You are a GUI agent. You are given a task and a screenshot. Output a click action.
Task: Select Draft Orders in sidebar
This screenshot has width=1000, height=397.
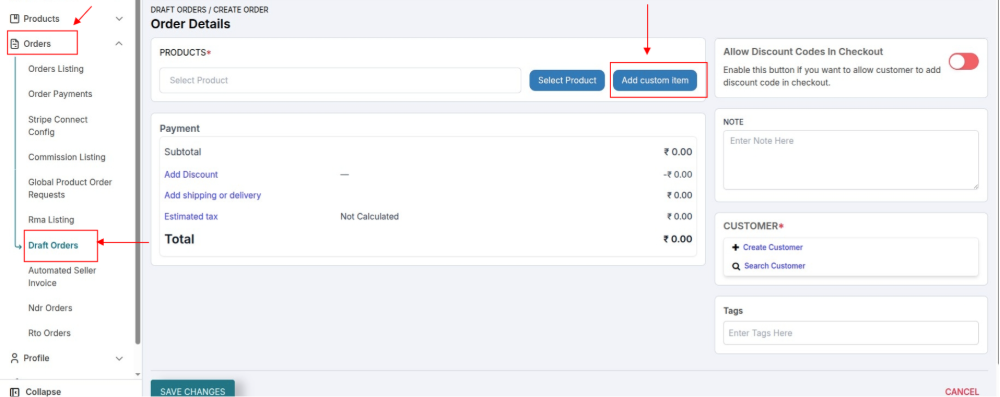tap(53, 245)
